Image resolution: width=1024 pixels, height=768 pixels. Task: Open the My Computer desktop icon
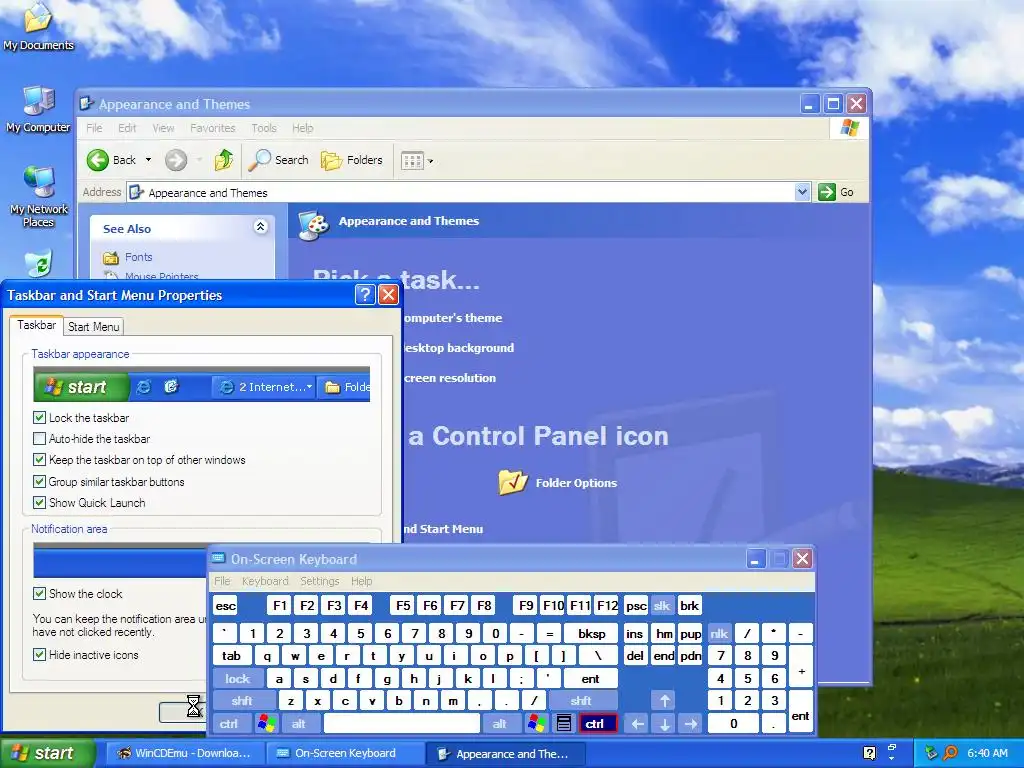(x=39, y=110)
